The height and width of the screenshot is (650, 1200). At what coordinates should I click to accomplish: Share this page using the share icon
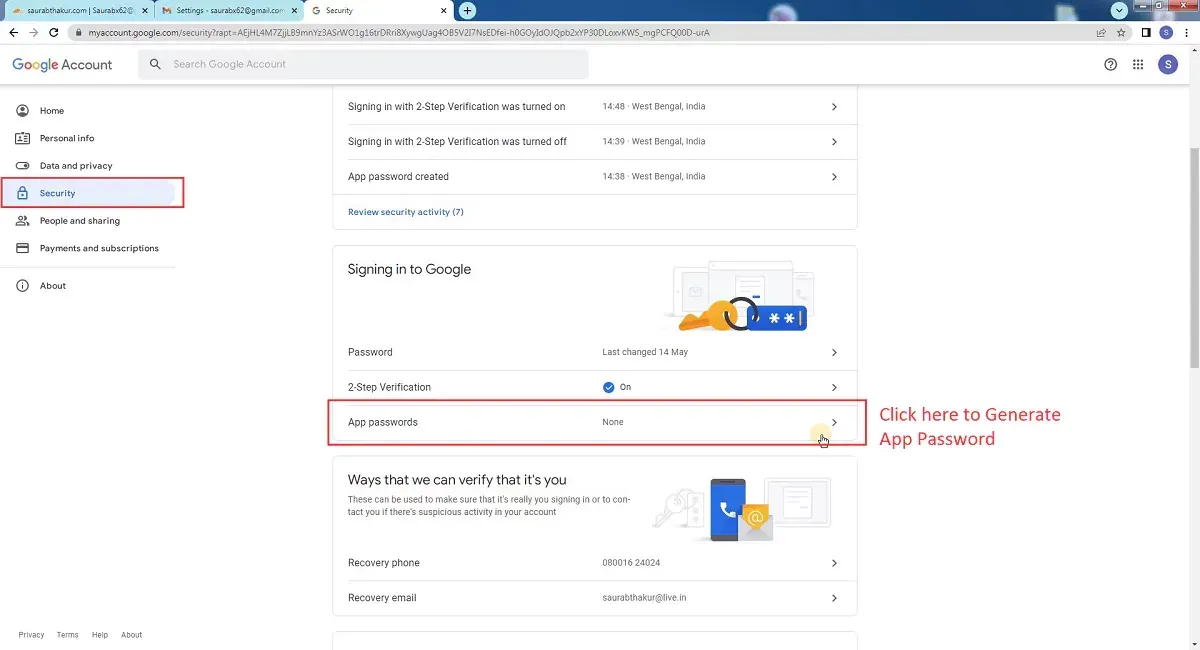(x=1101, y=32)
